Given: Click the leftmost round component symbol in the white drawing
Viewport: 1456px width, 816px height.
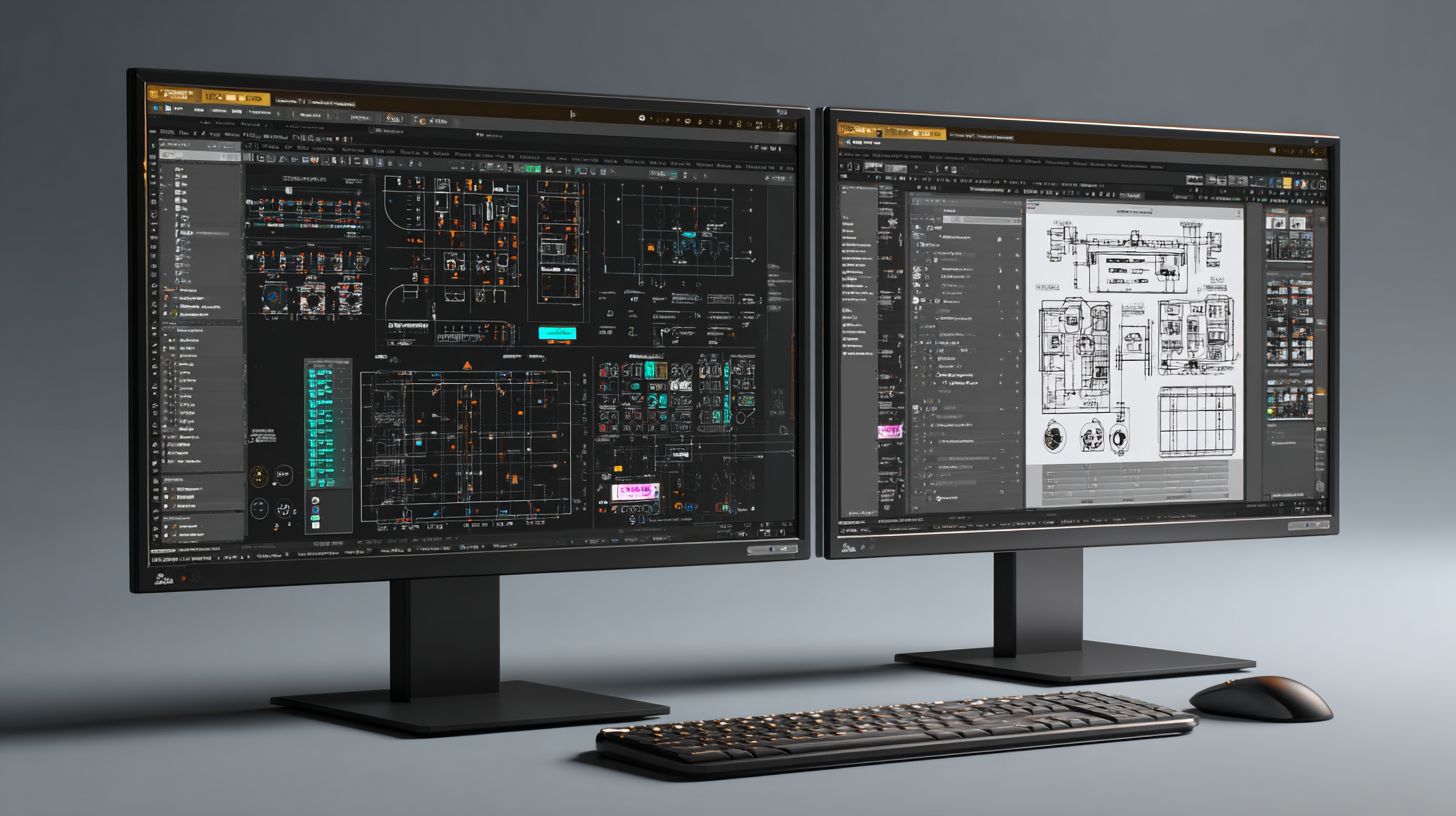Looking at the screenshot, I should 1054,437.
